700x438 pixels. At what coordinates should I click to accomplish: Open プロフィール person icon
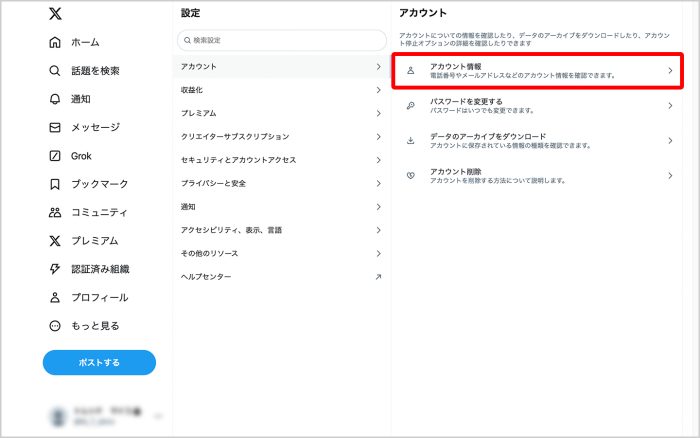[x=55, y=297]
